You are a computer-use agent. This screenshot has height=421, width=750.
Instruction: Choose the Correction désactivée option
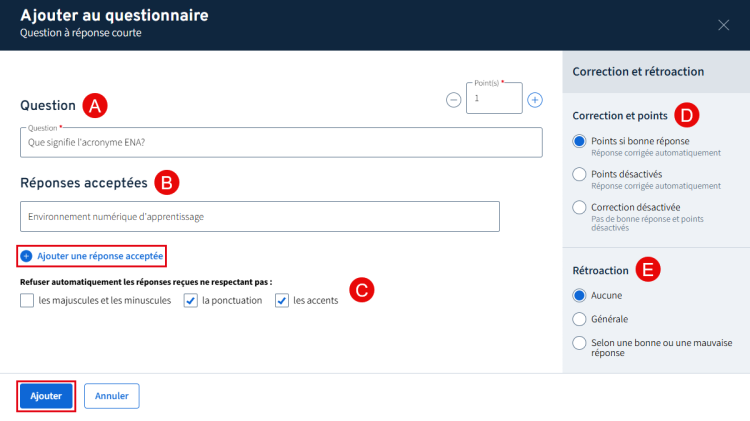pos(579,207)
